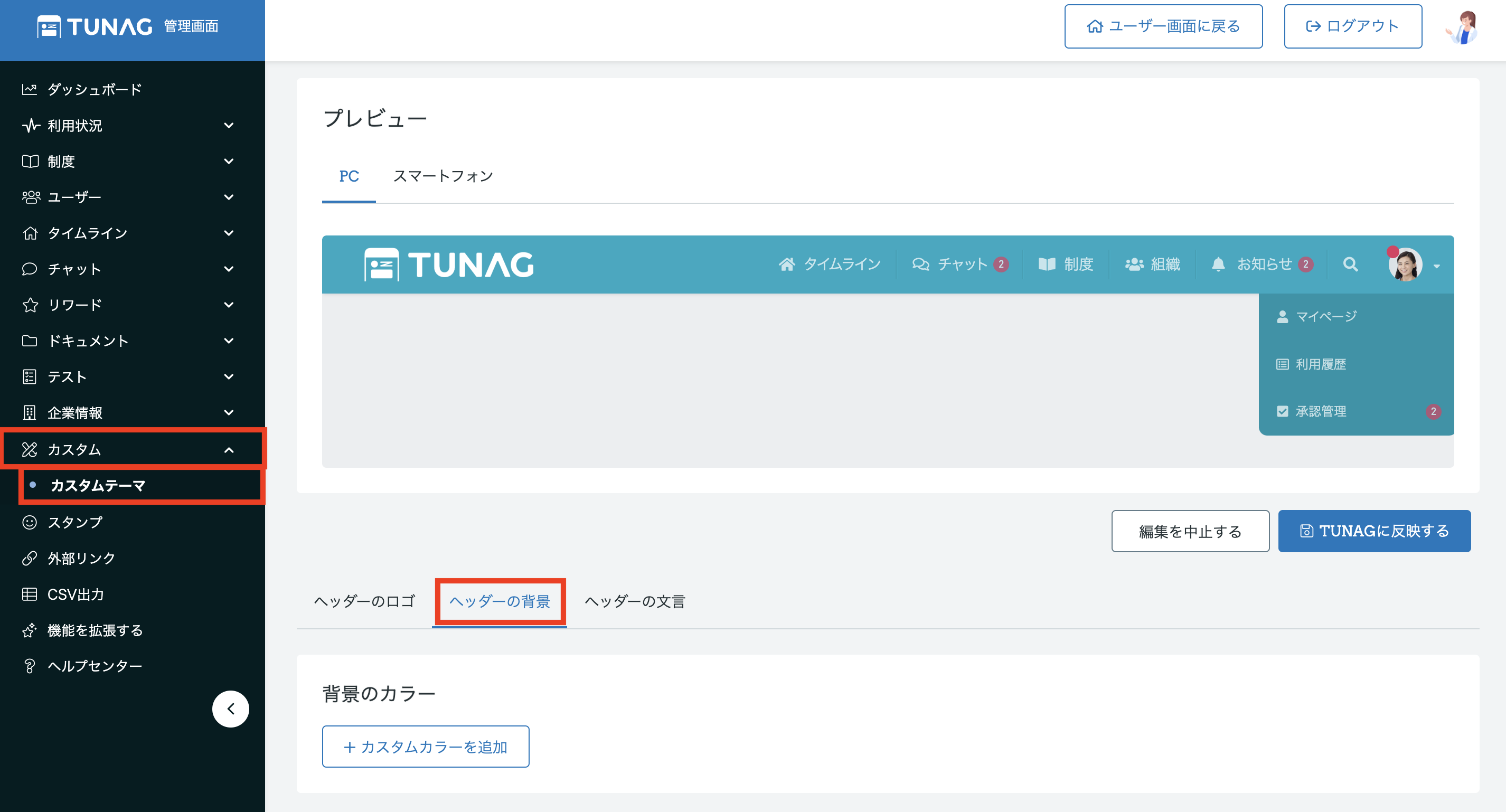Click the 制度 book icon in the sidebar
Viewport: 1506px width, 812px height.
30,162
